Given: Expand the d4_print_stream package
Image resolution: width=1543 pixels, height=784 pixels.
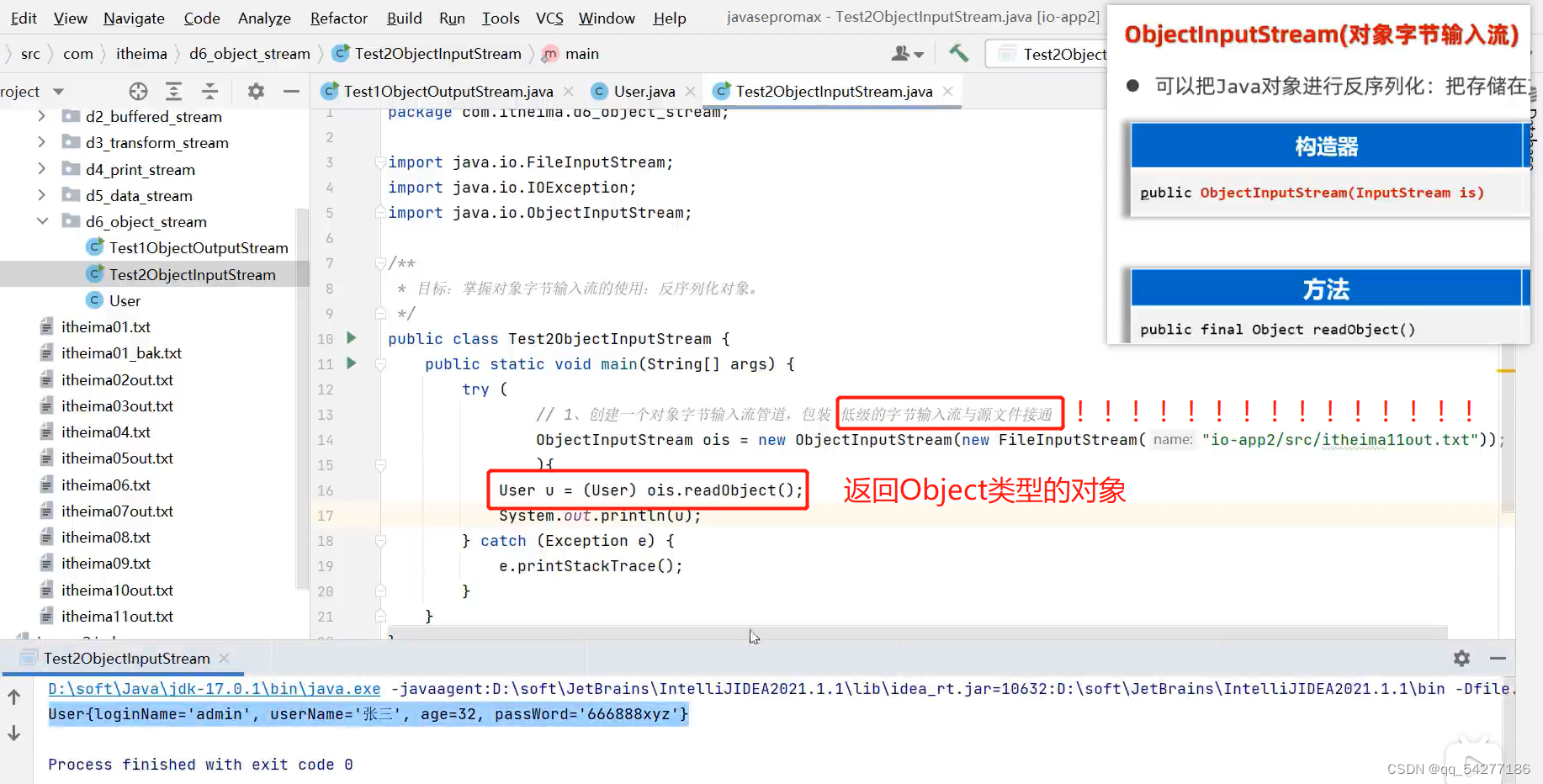Looking at the screenshot, I should (41, 169).
